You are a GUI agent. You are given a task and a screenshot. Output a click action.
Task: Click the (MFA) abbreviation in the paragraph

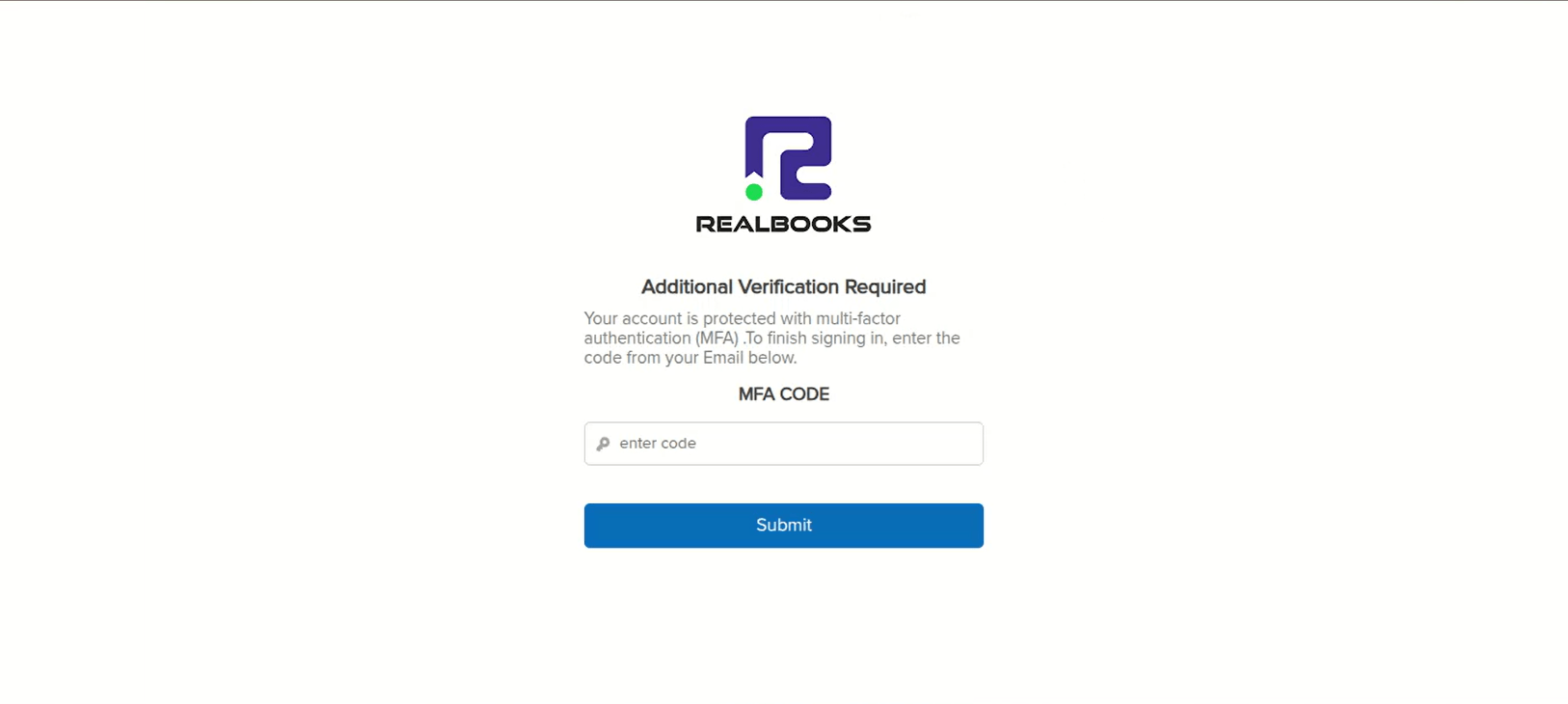point(716,338)
